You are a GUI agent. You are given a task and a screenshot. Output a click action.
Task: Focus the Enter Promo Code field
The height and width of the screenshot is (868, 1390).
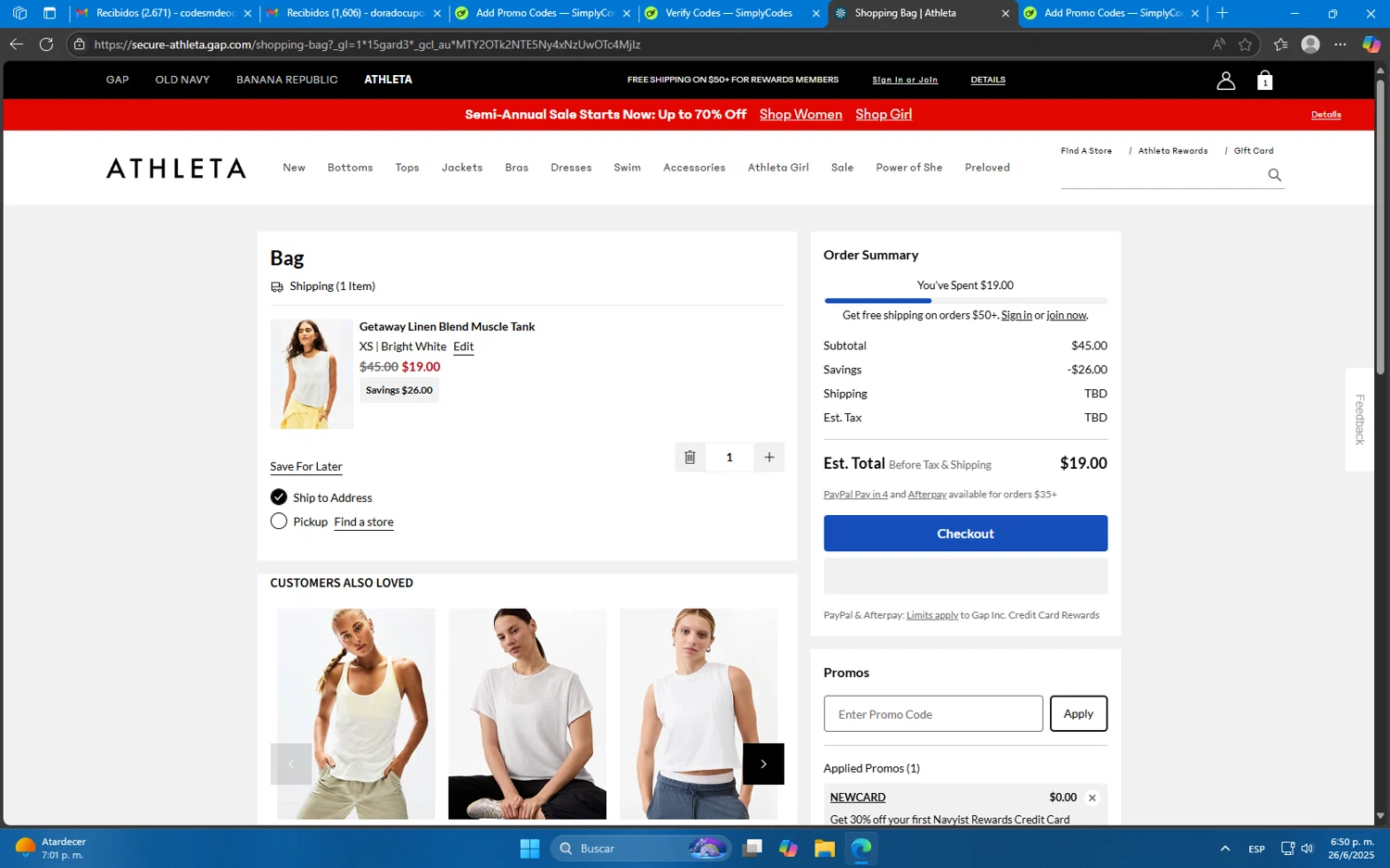[x=932, y=713]
